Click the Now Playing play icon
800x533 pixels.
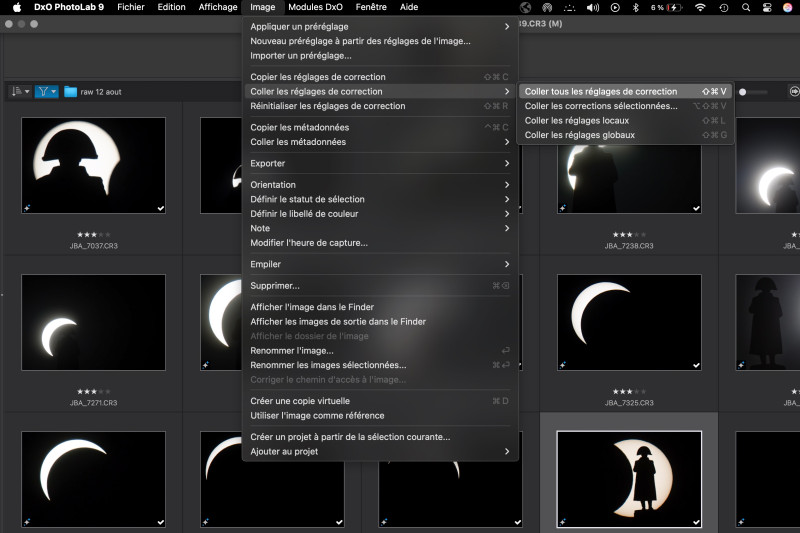point(615,7)
